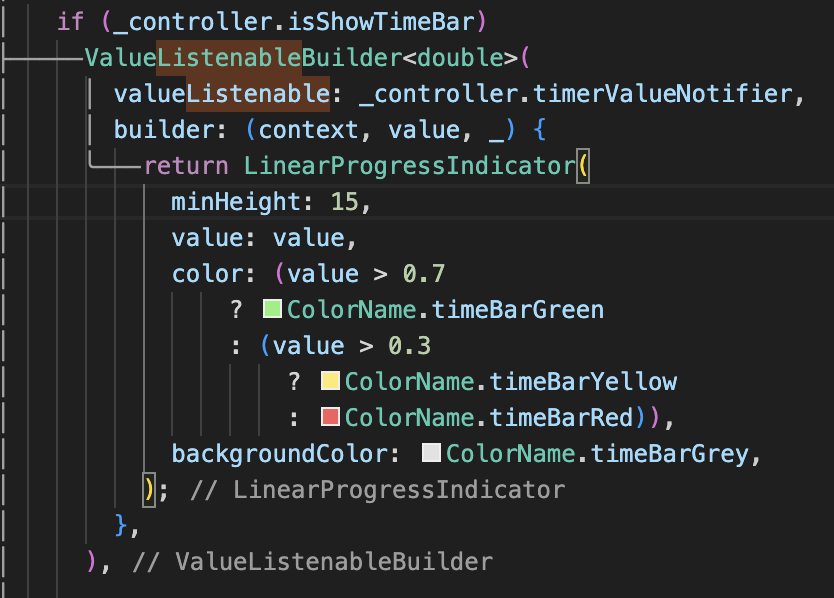The image size is (834, 598).
Task: Click the double generic type
Action: [460, 57]
